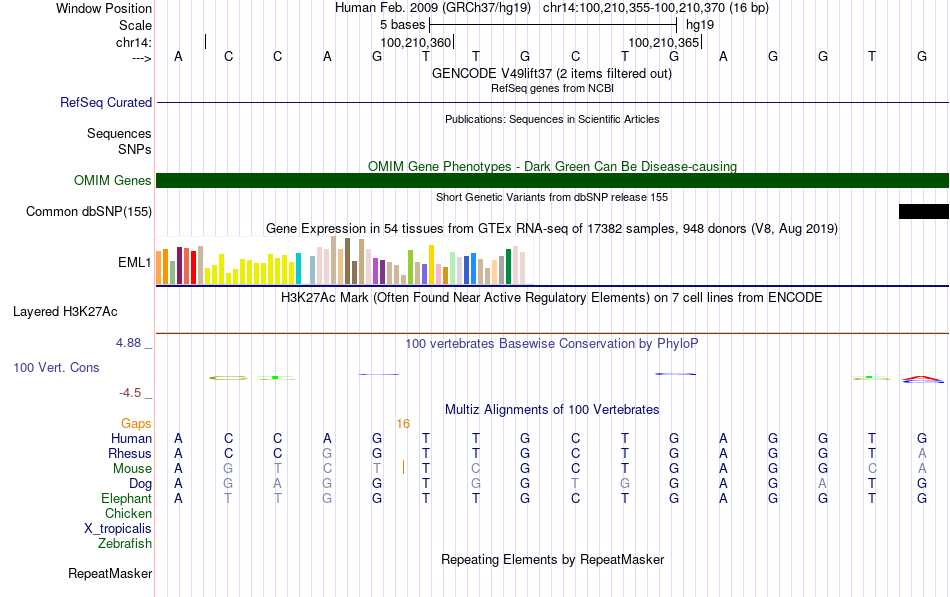Click the Window Position label
The image size is (950, 597).
(x=104, y=8)
